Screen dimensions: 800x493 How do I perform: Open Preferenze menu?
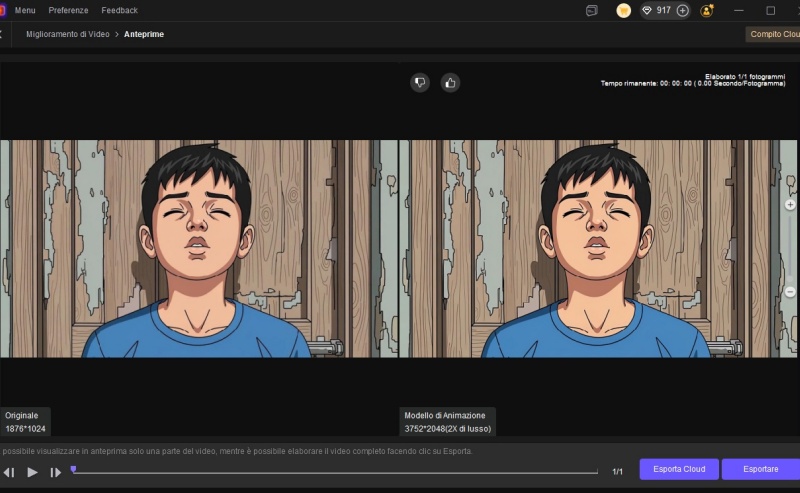(68, 10)
